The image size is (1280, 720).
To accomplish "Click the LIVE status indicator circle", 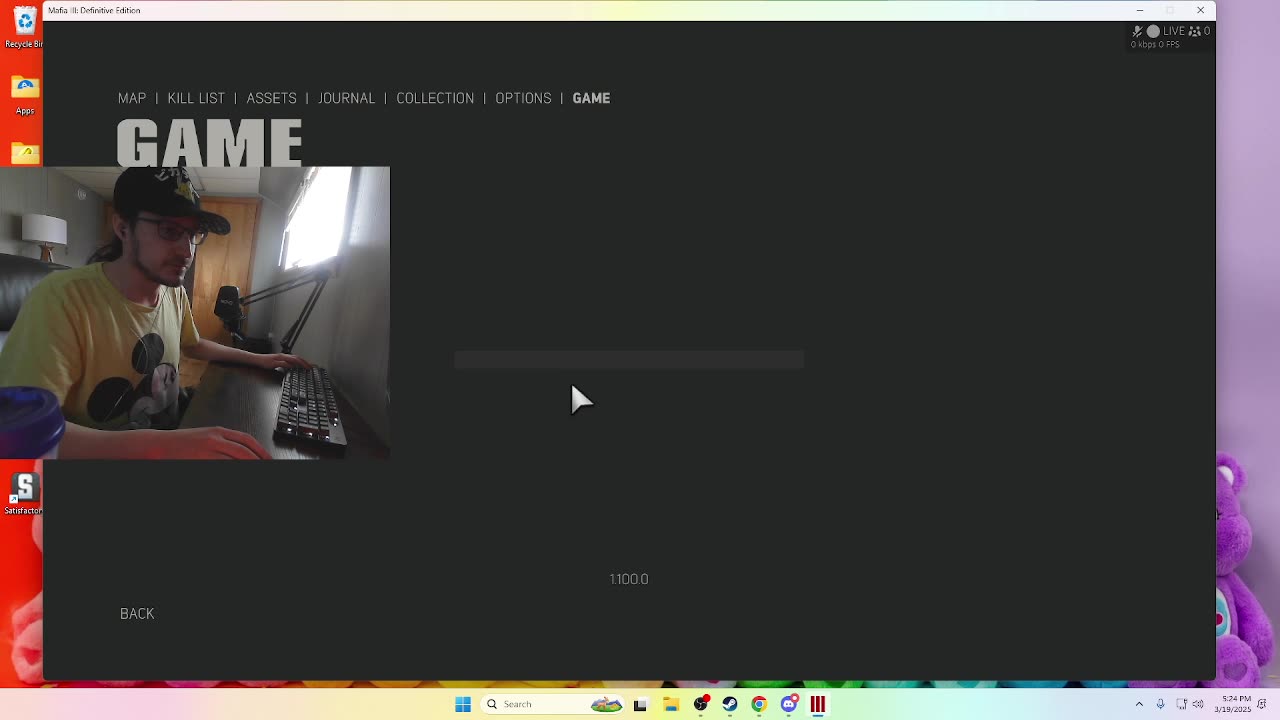I will [x=1153, y=32].
